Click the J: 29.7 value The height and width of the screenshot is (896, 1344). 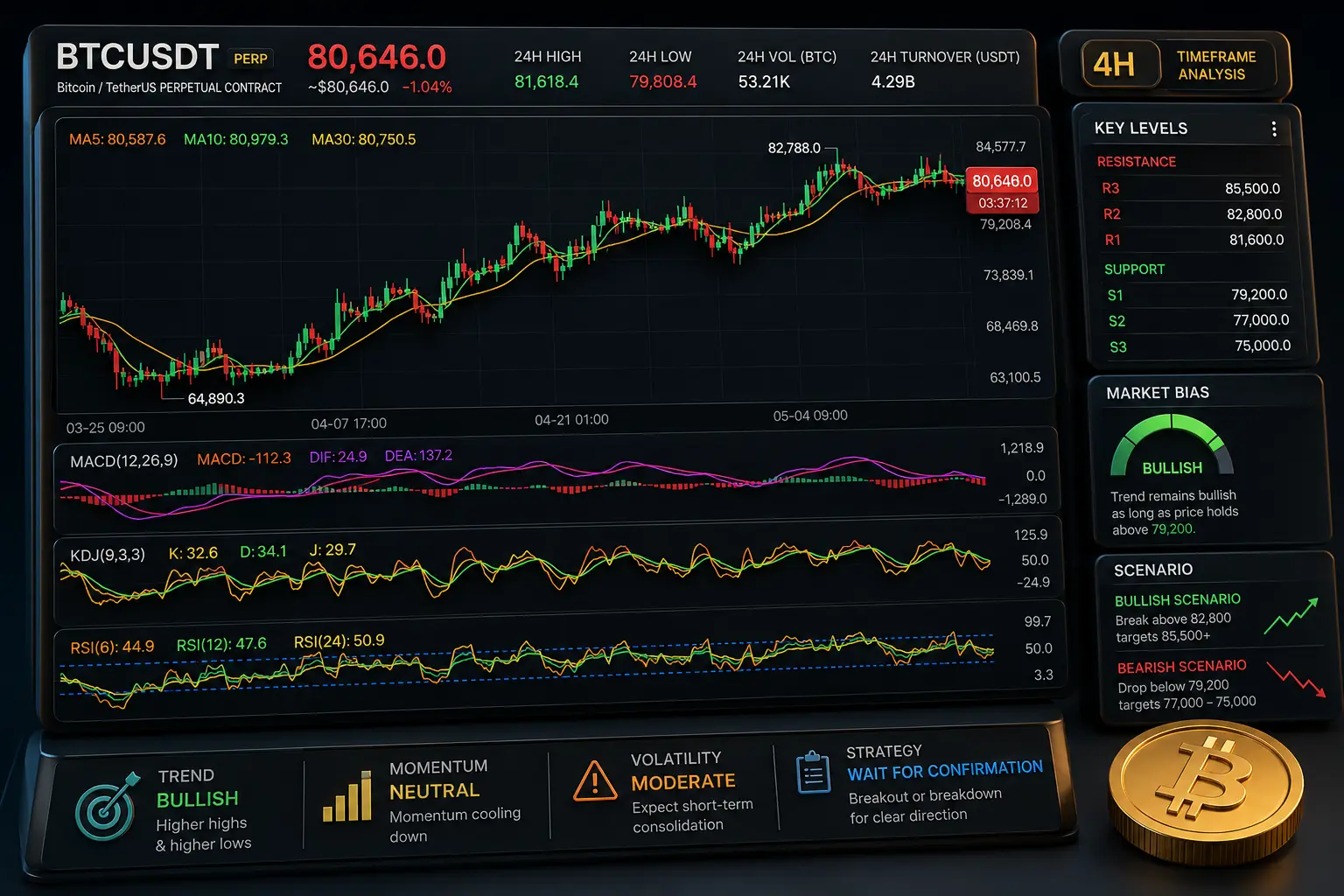(332, 549)
